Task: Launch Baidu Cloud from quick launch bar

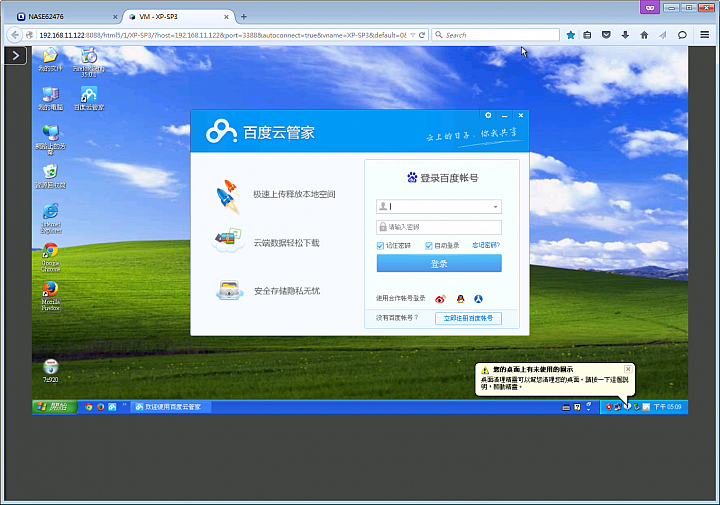Action: [112, 407]
